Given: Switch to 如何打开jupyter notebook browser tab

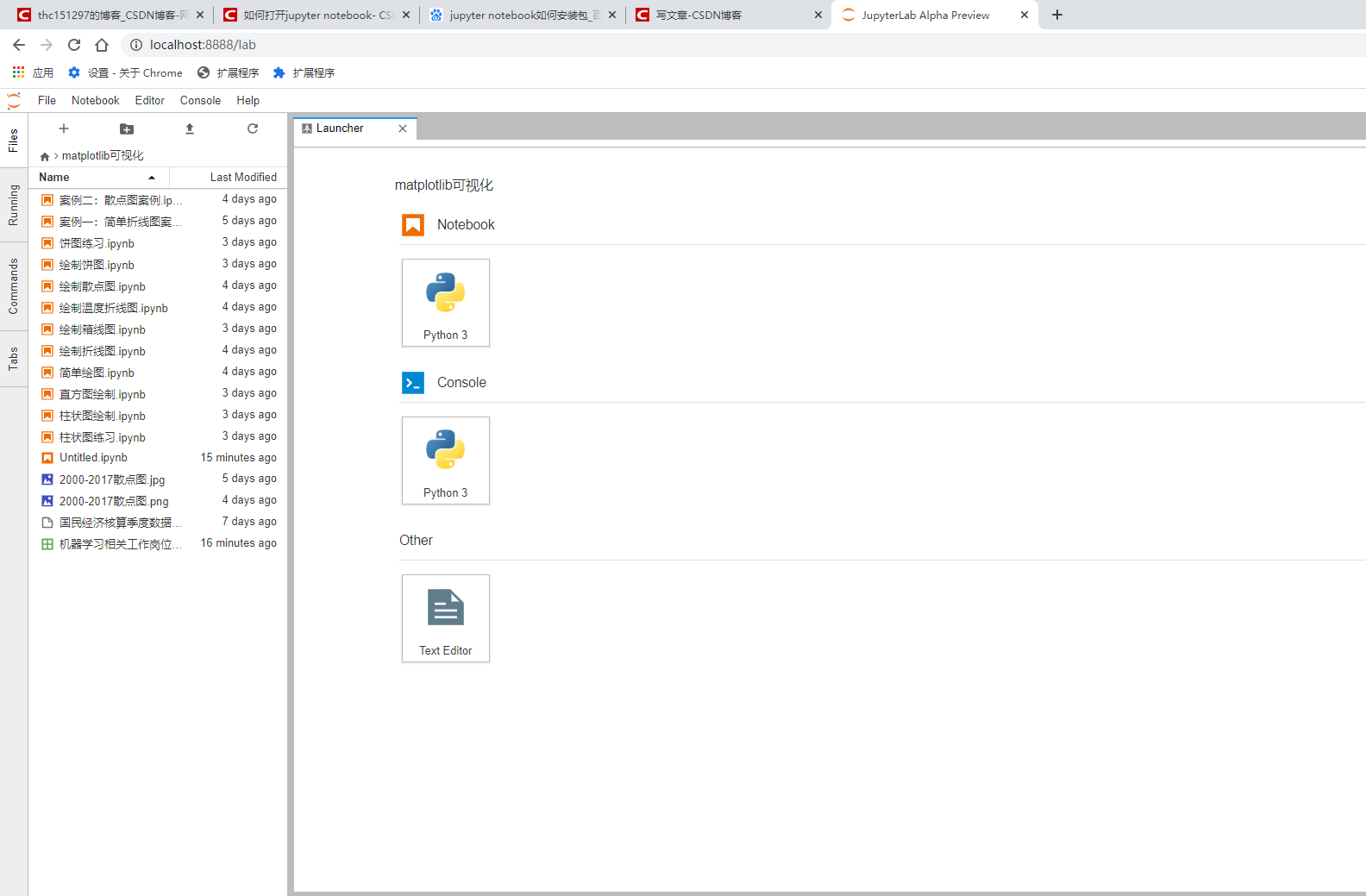Looking at the screenshot, I should pos(316,15).
